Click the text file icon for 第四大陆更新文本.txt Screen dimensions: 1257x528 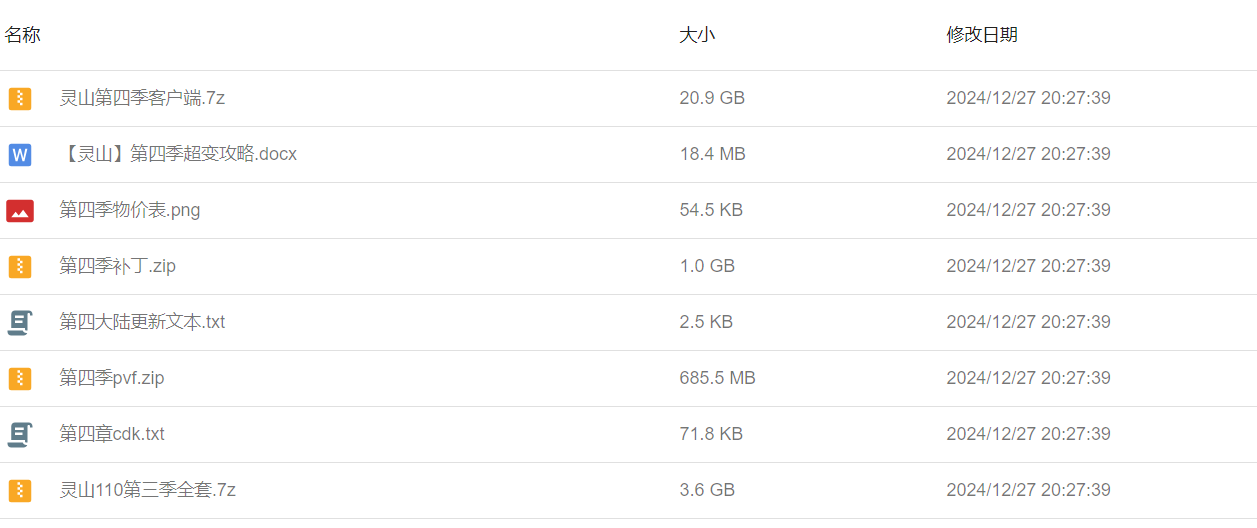[x=20, y=322]
